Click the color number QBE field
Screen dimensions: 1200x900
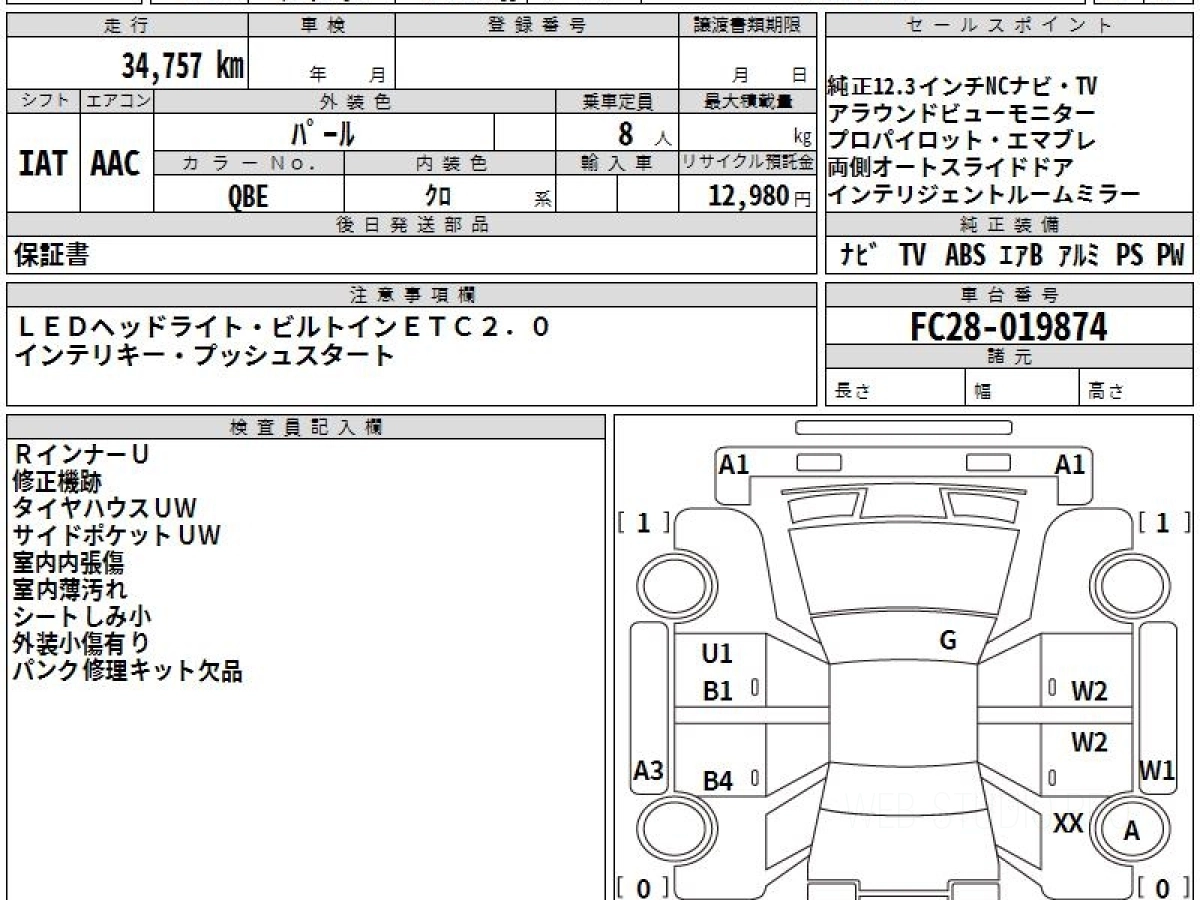coord(248,195)
